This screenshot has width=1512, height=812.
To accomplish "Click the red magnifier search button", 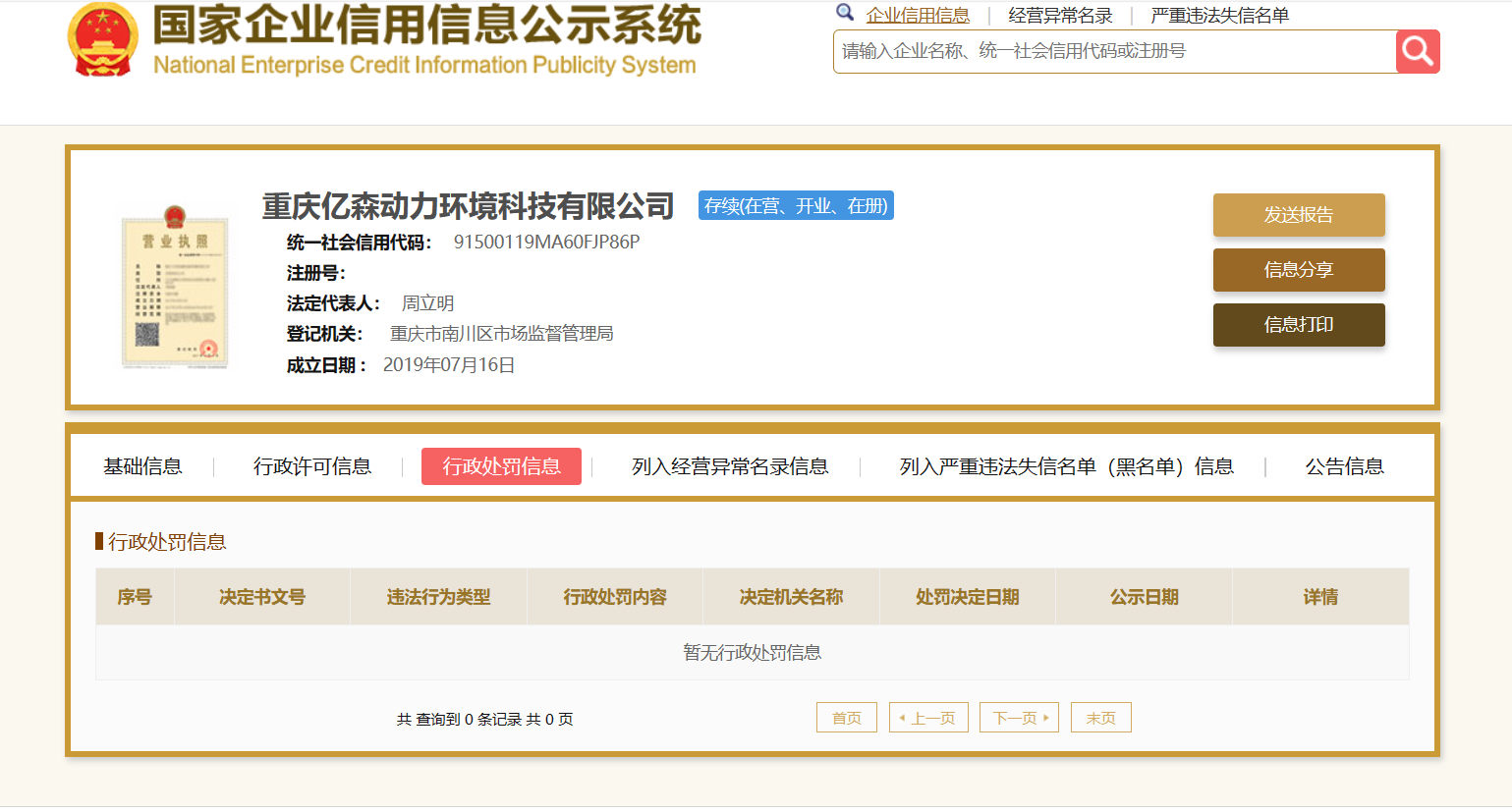I will [1417, 51].
